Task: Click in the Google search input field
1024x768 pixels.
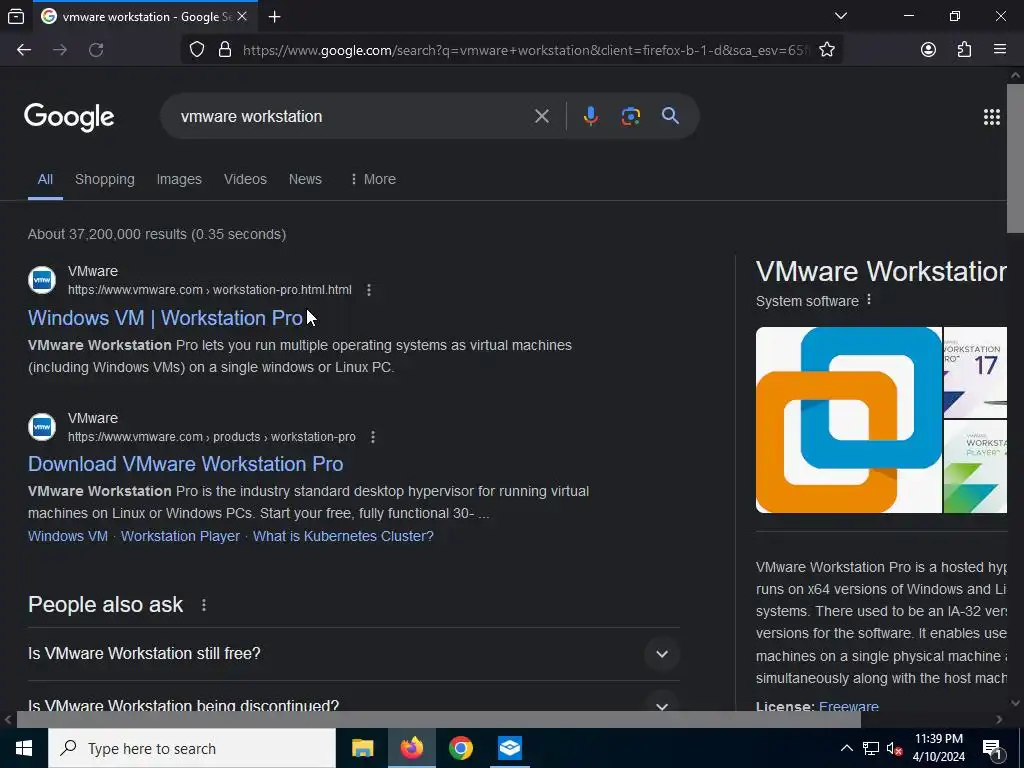Action: point(353,116)
